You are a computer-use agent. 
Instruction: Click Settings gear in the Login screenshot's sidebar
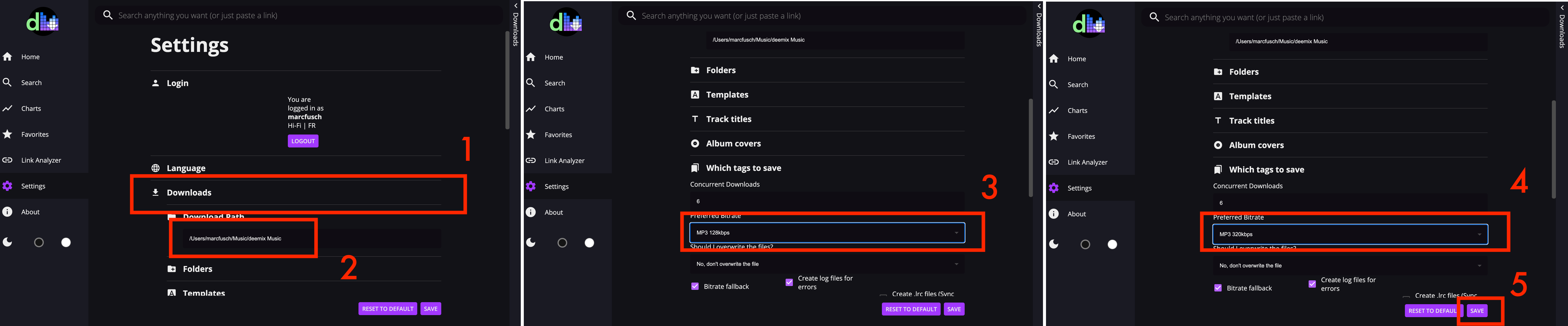7,186
